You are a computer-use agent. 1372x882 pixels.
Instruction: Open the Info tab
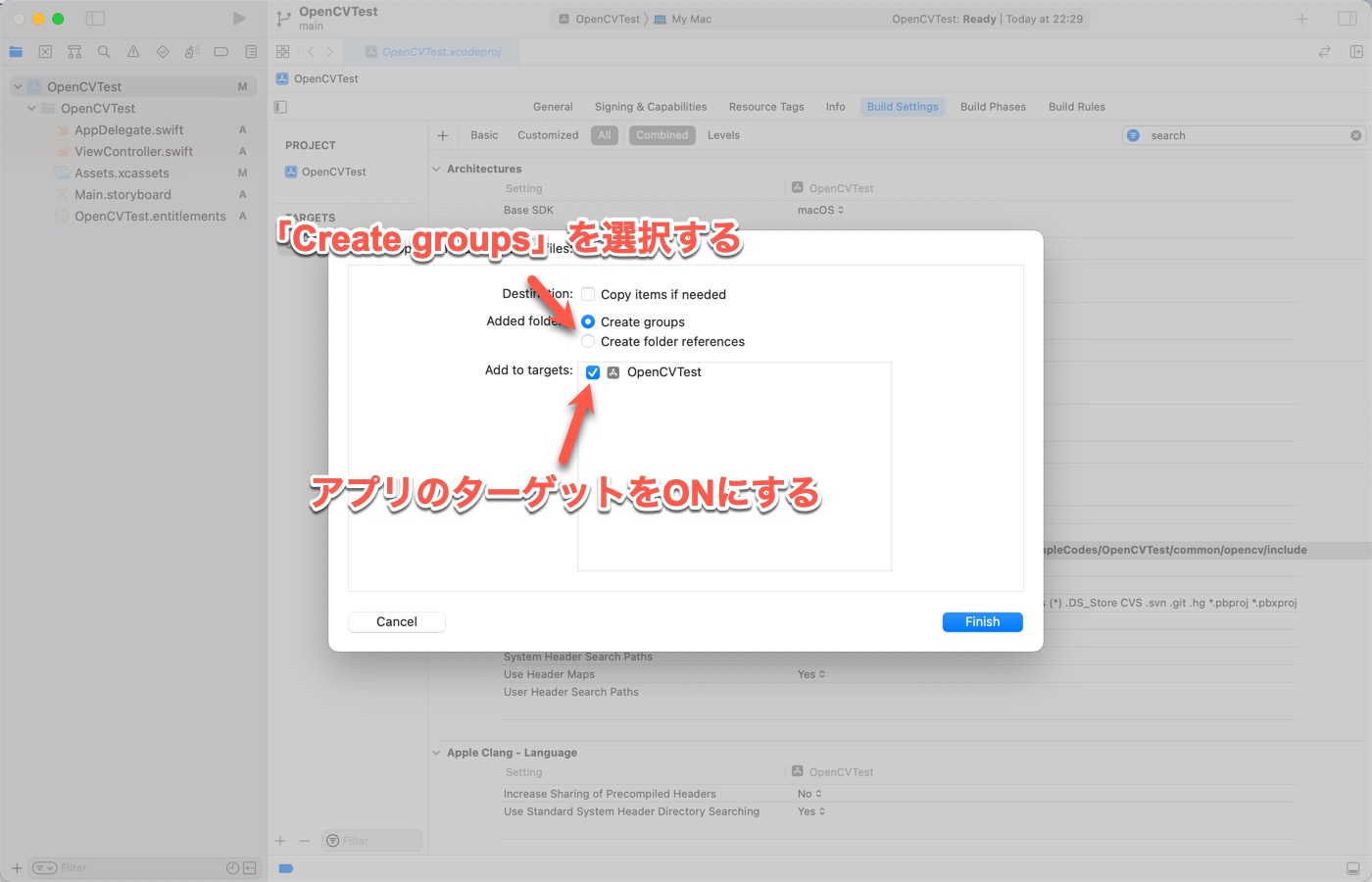click(835, 107)
